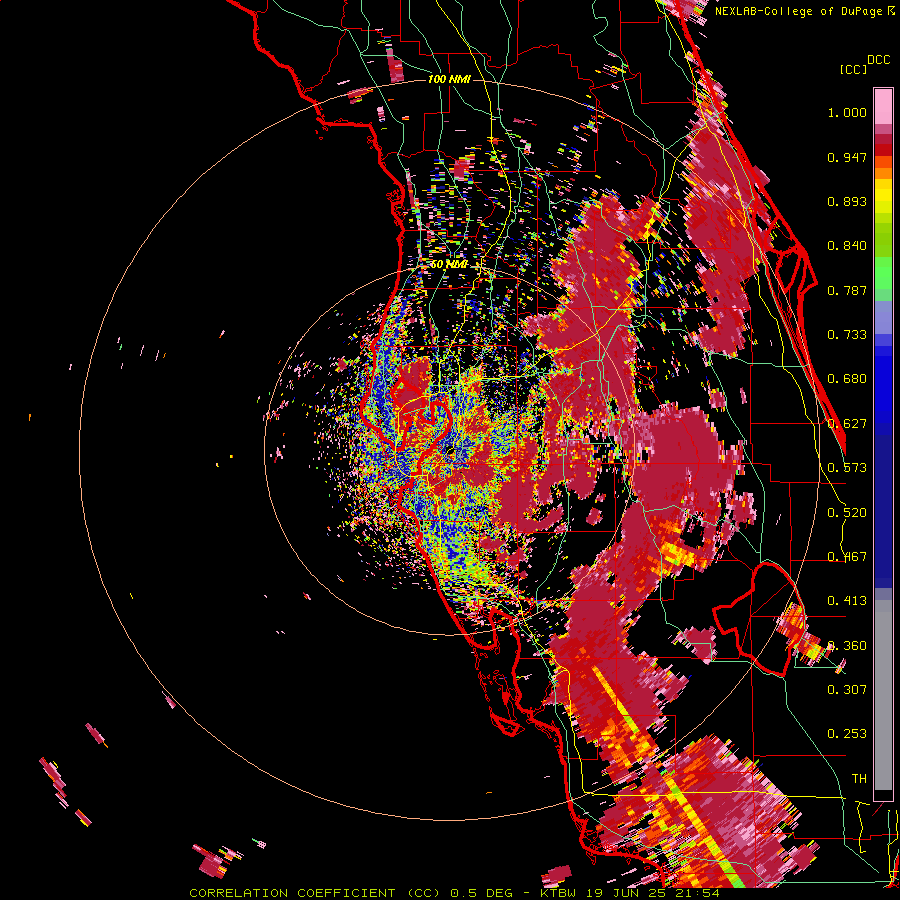The width and height of the screenshot is (900, 900).
Task: Click the light pink top color bar segment
Action: pos(883,106)
